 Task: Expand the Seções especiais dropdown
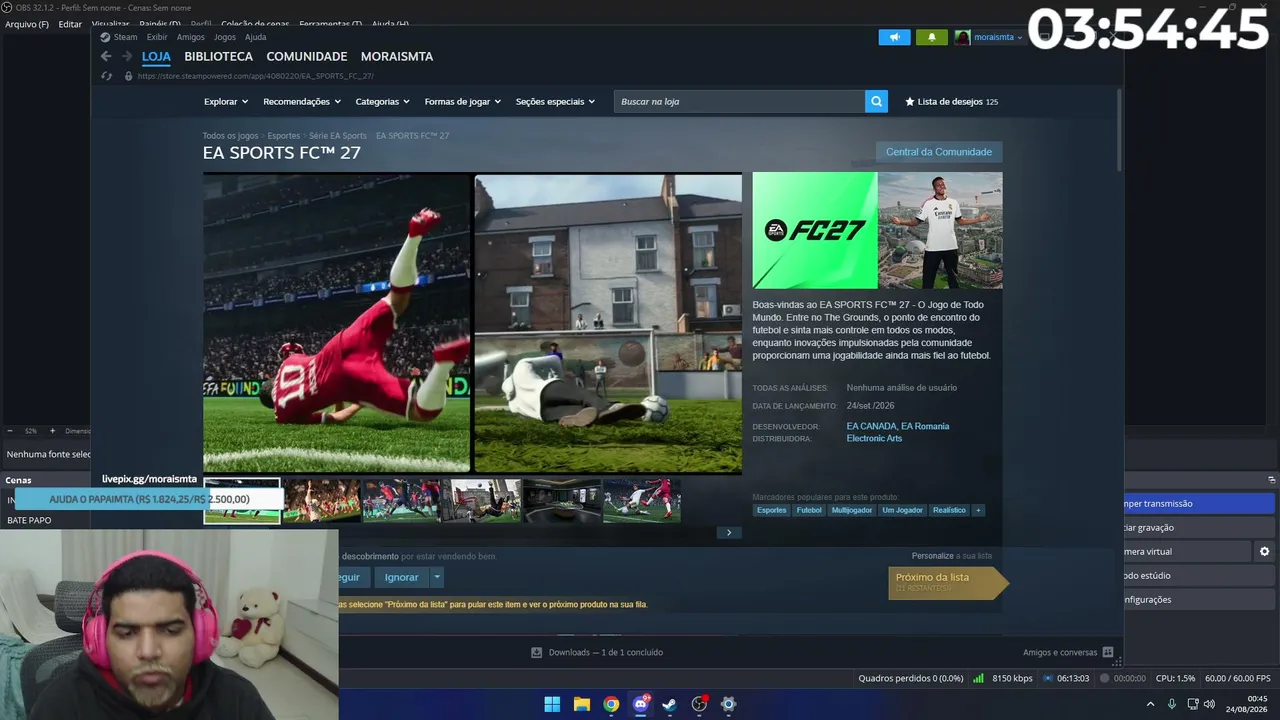(555, 101)
